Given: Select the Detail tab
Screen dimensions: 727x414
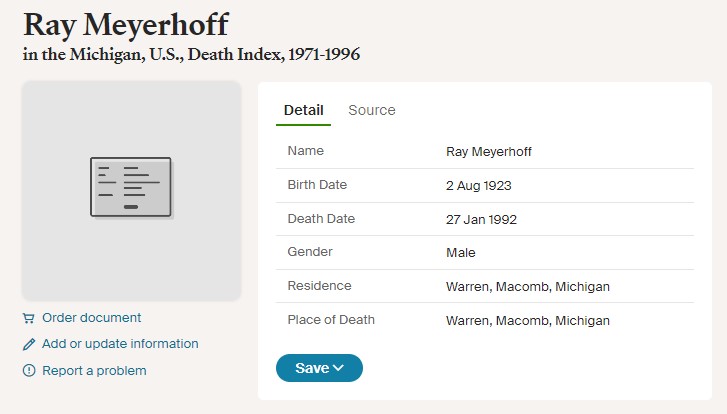Looking at the screenshot, I should [304, 110].
